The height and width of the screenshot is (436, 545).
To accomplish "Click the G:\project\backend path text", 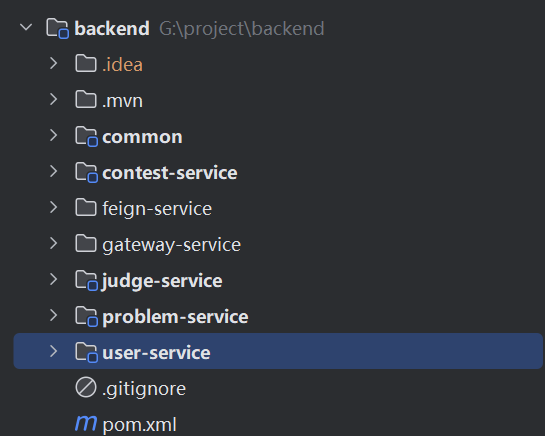I will coord(242,29).
